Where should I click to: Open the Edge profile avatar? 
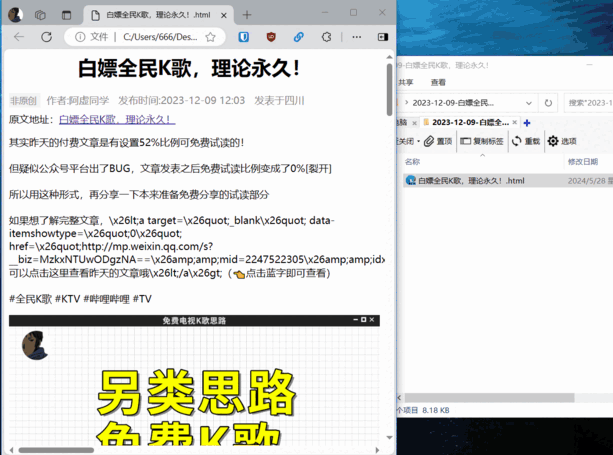(x=16, y=15)
